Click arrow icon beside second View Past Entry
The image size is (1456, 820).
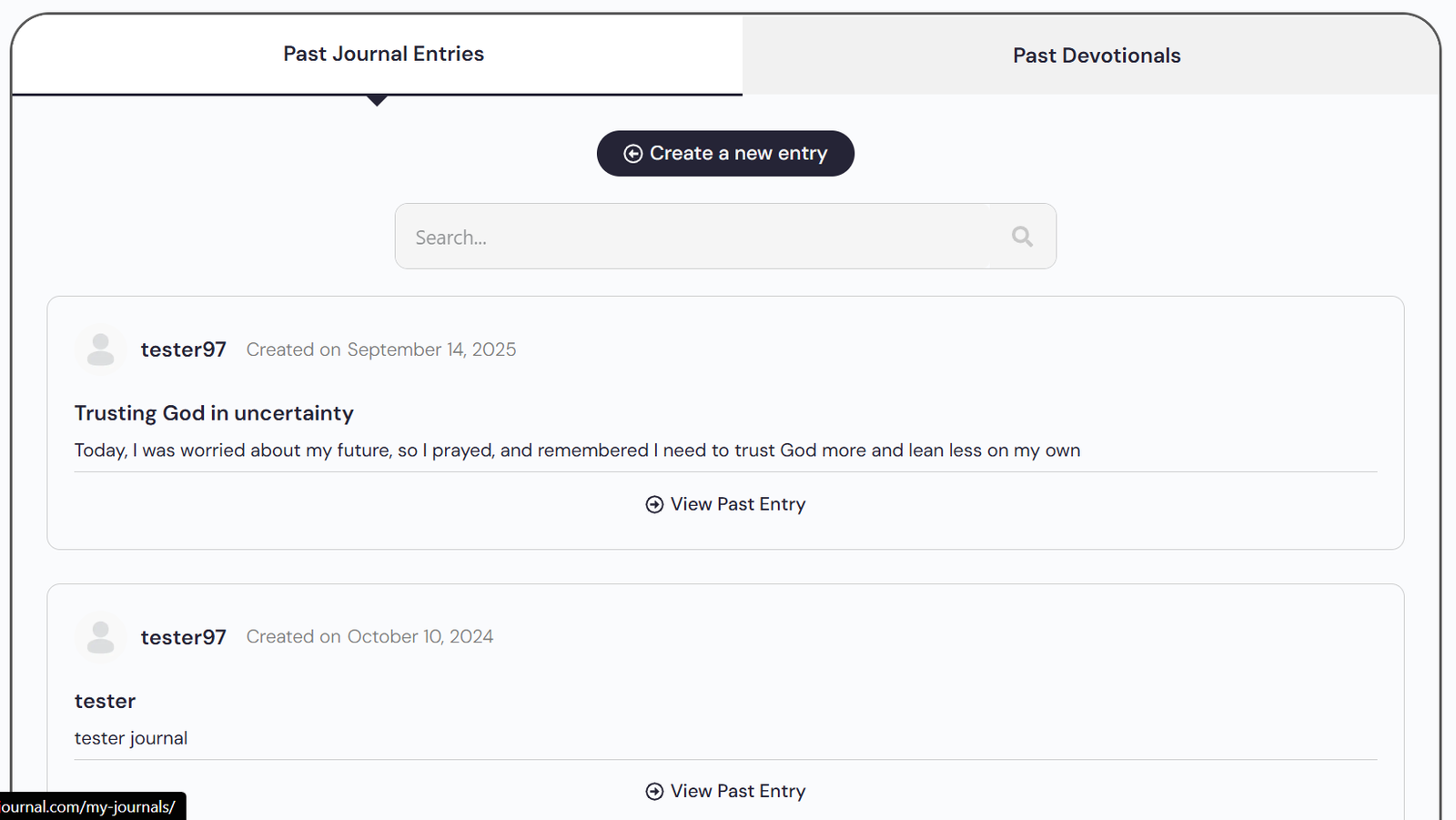[654, 792]
